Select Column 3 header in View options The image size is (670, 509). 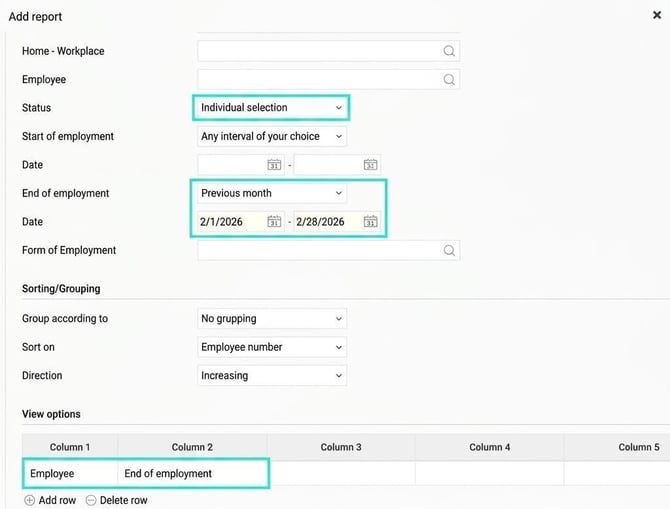click(341, 447)
